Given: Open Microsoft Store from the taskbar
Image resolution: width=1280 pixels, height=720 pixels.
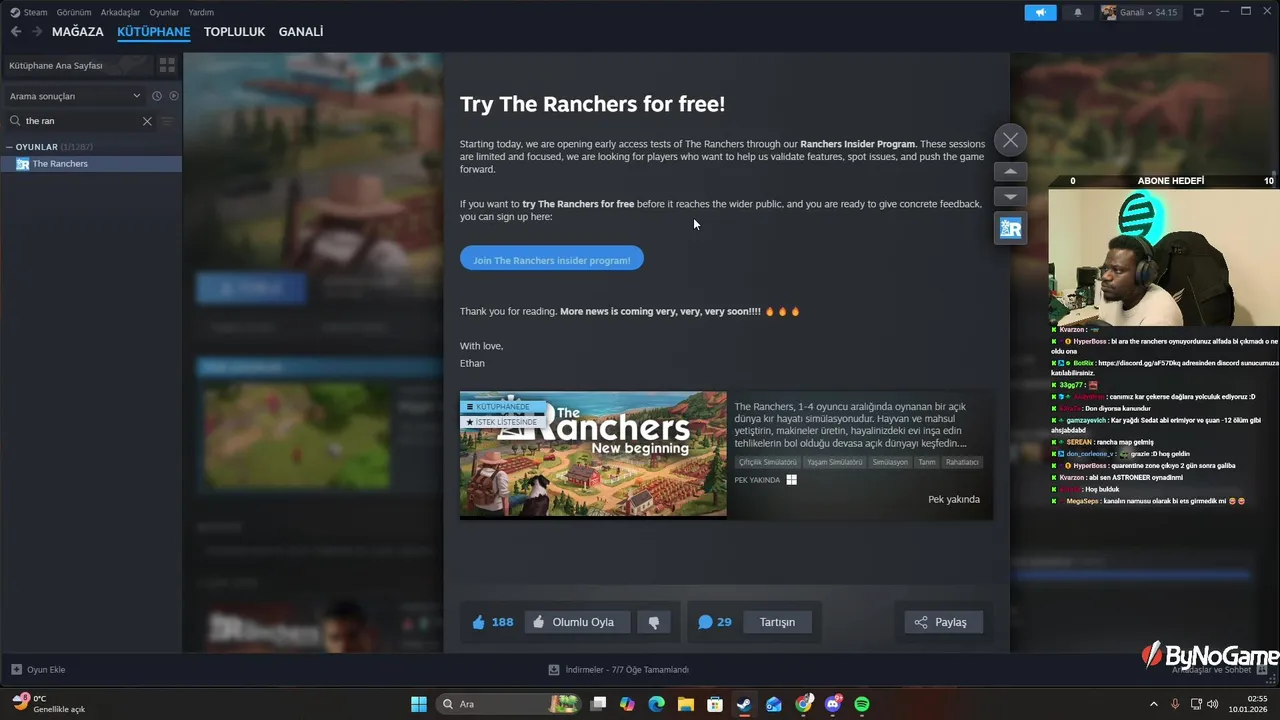Looking at the screenshot, I should pos(715,704).
